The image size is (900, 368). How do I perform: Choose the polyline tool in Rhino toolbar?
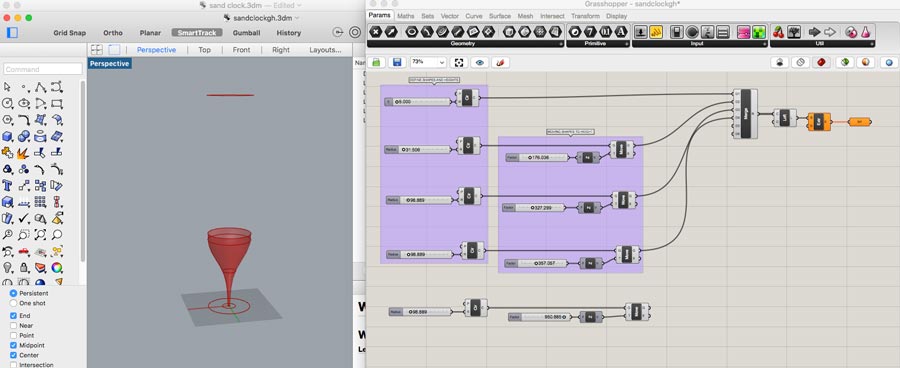40,87
